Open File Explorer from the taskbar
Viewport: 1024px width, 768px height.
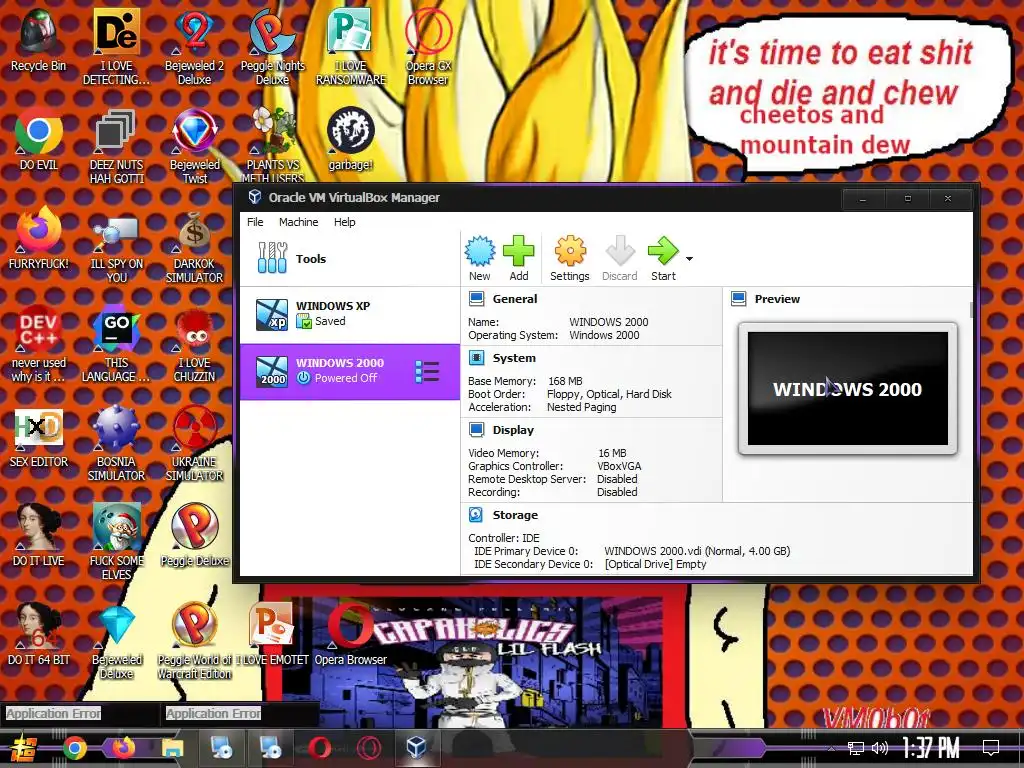coord(172,748)
